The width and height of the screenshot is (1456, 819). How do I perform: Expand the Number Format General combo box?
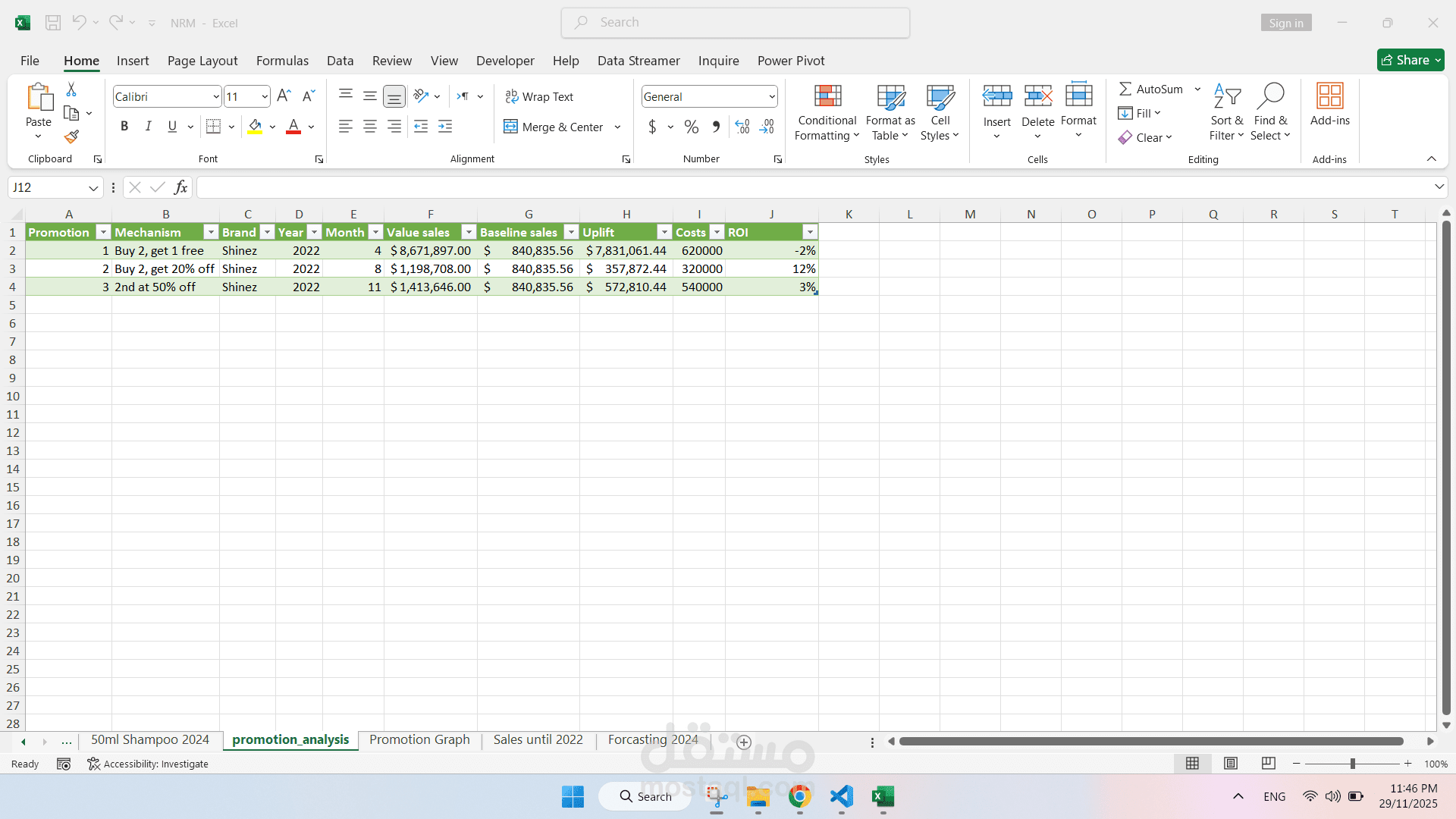point(771,96)
